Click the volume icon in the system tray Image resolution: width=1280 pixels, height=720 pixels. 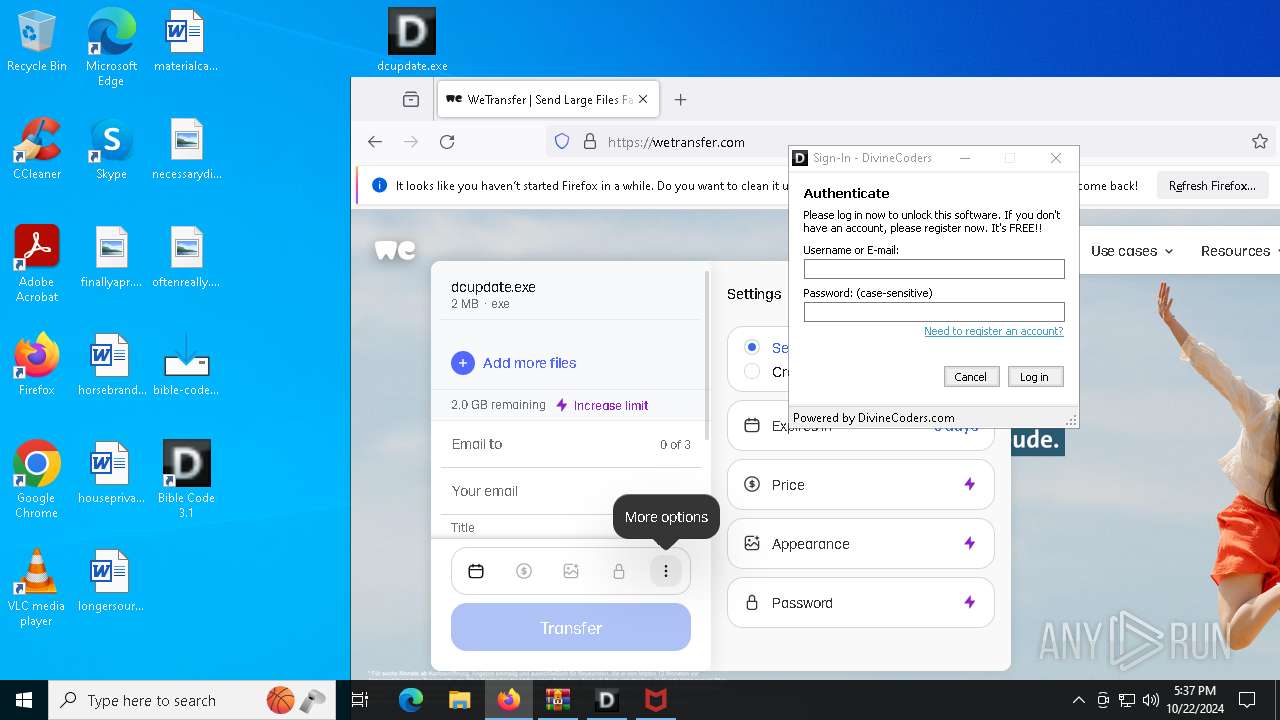click(1151, 700)
